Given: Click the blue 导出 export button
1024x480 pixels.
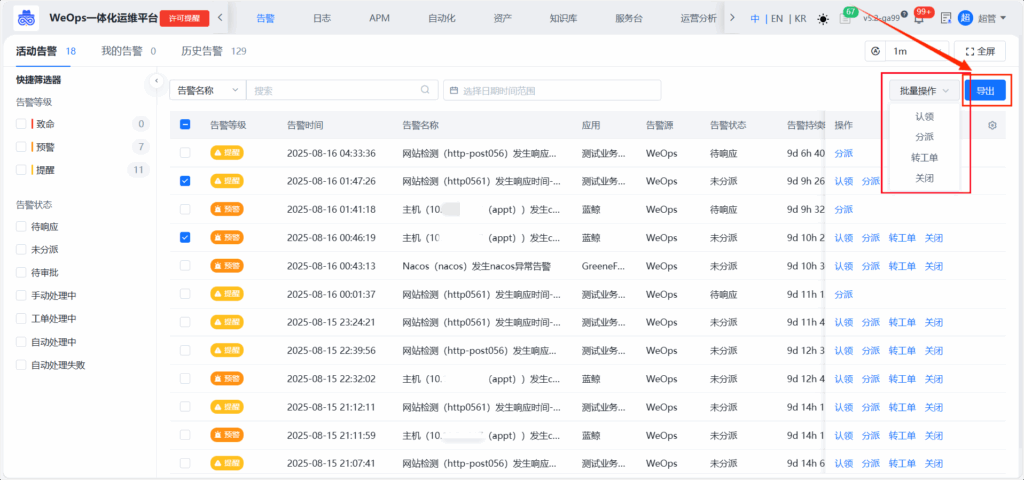Looking at the screenshot, I should (985, 90).
